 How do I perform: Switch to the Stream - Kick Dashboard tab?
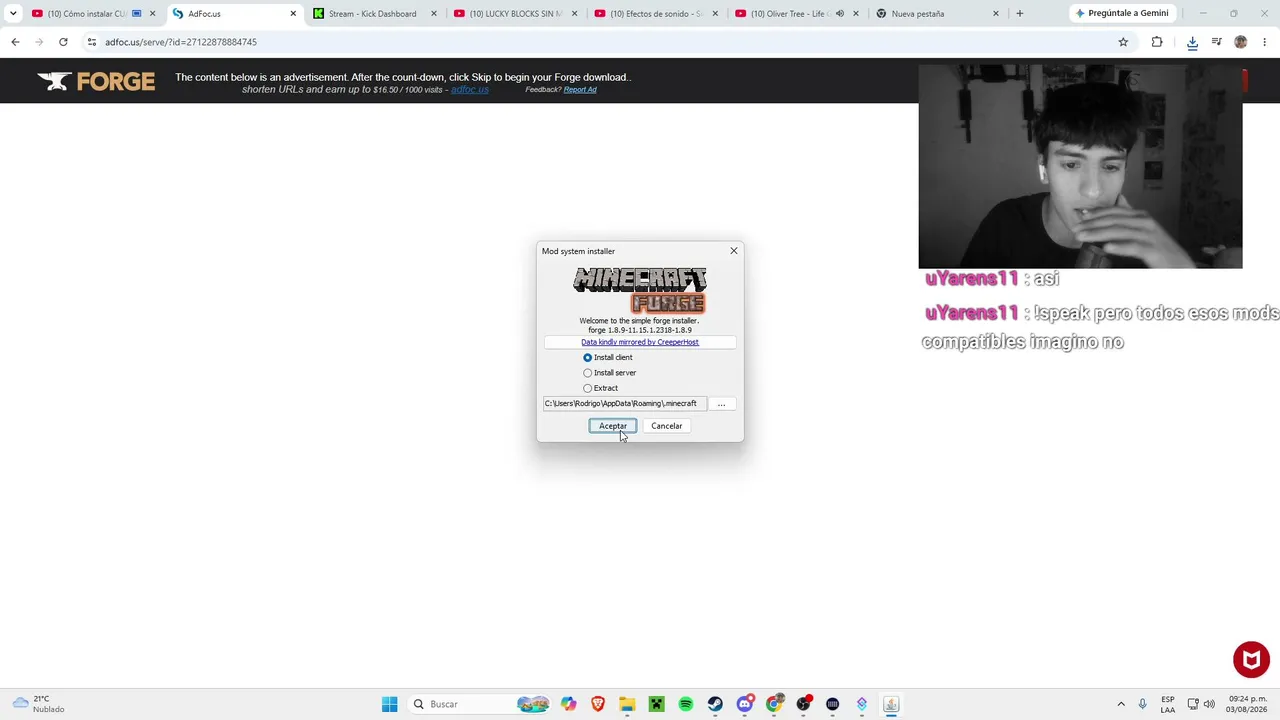[372, 14]
